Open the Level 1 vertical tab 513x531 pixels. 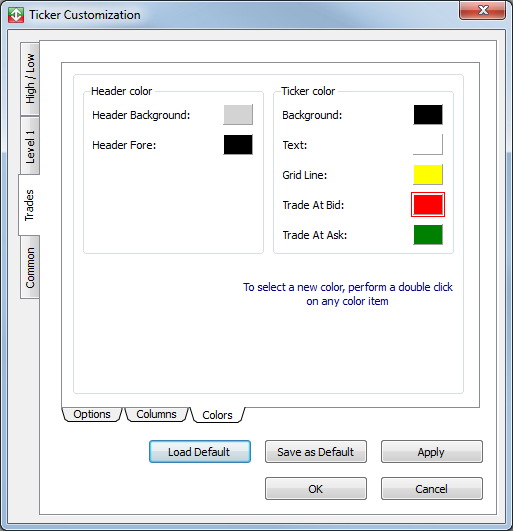tap(30, 146)
